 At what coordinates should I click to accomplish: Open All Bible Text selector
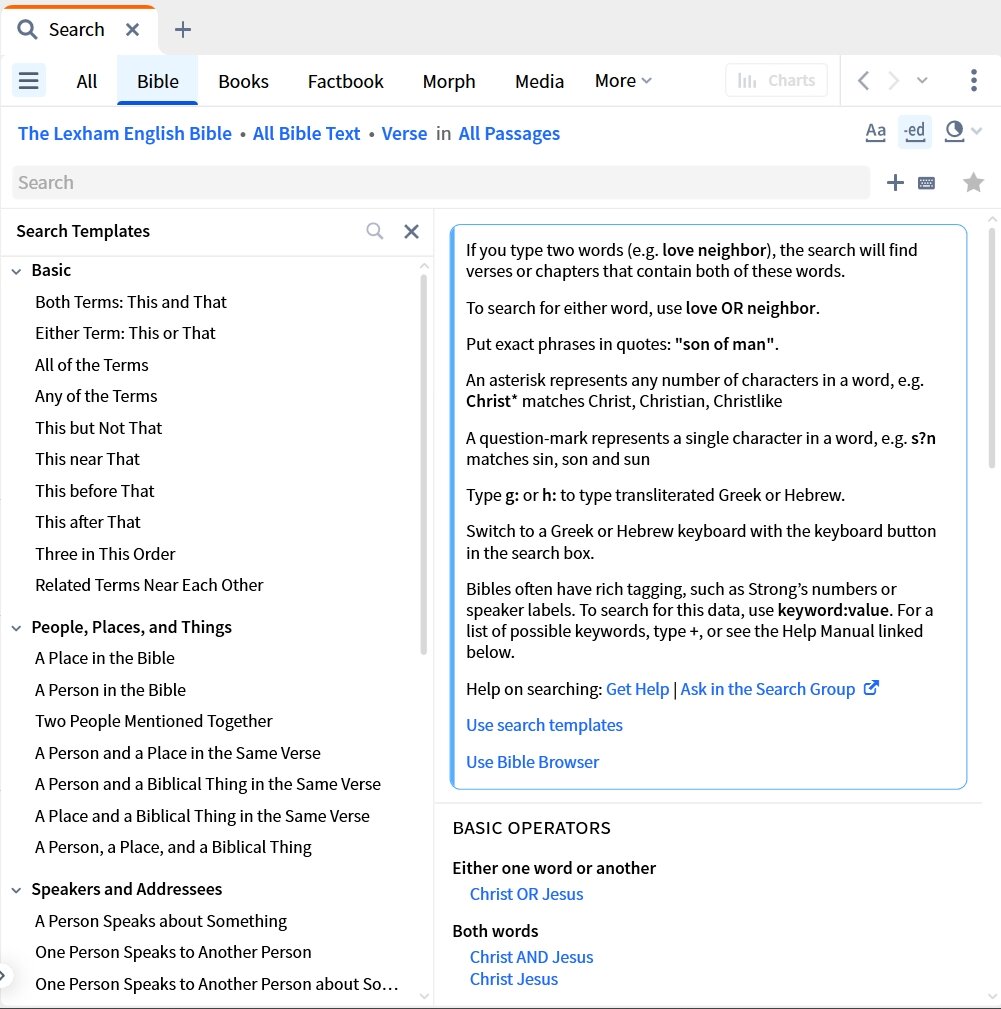point(306,133)
